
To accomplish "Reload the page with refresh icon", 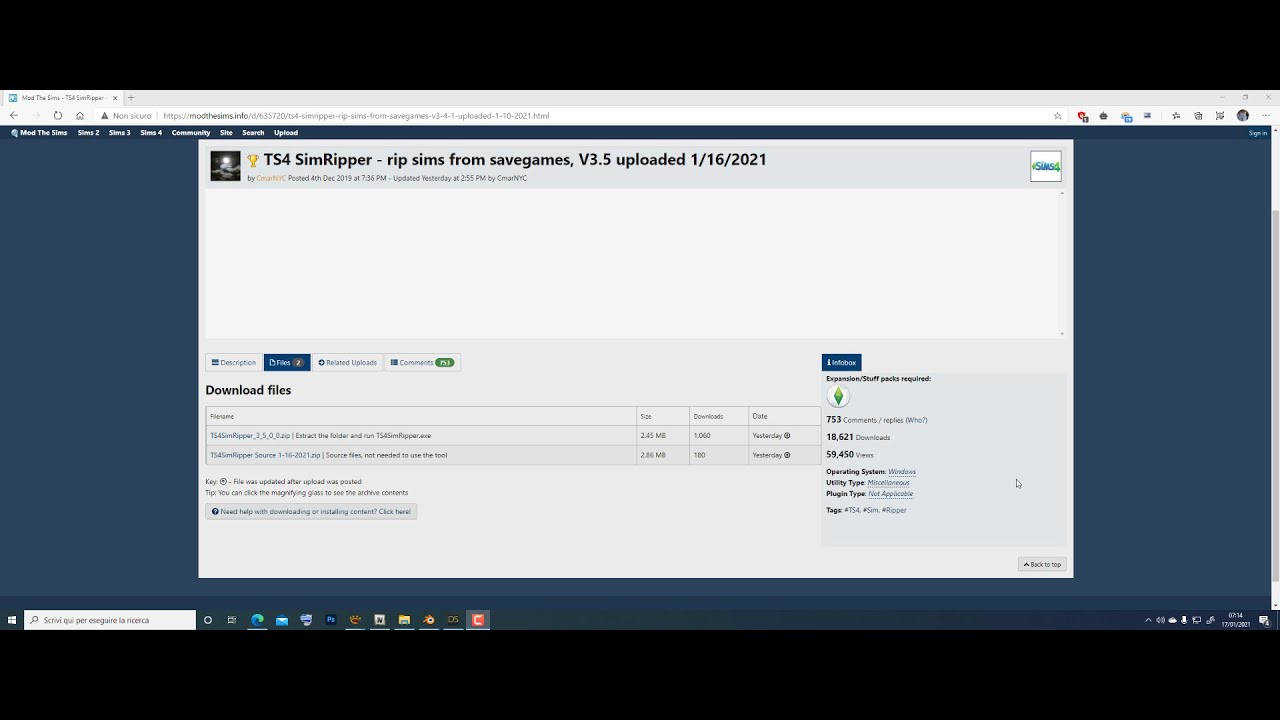I will [x=58, y=116].
